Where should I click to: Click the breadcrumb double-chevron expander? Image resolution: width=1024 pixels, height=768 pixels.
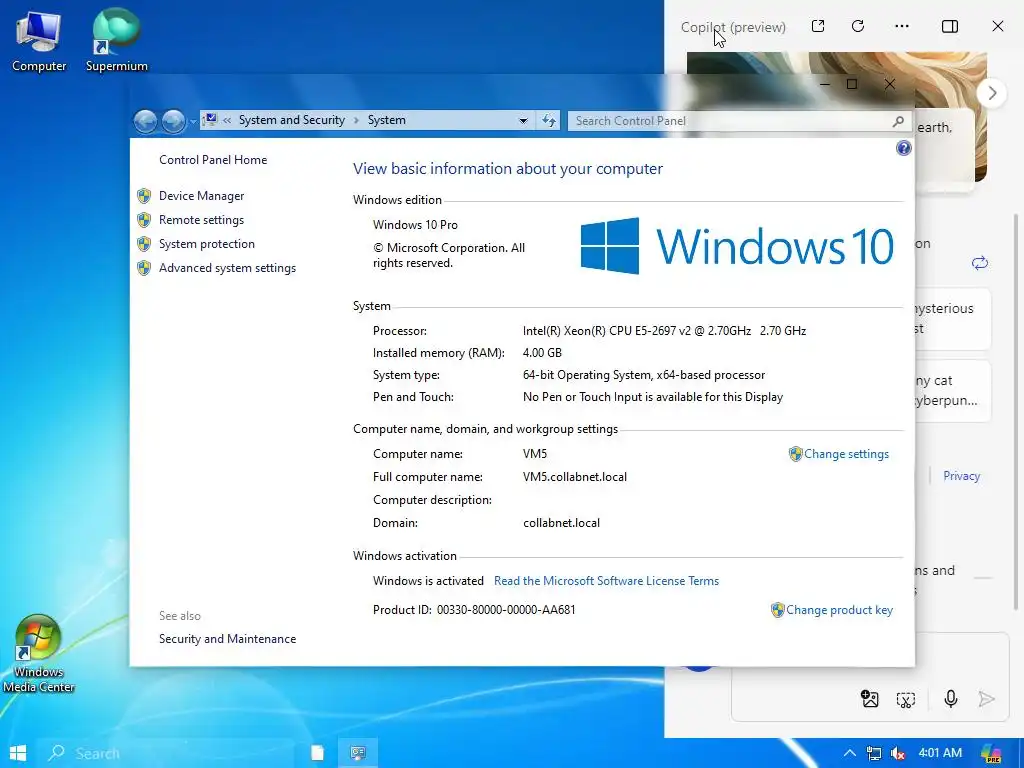point(227,120)
